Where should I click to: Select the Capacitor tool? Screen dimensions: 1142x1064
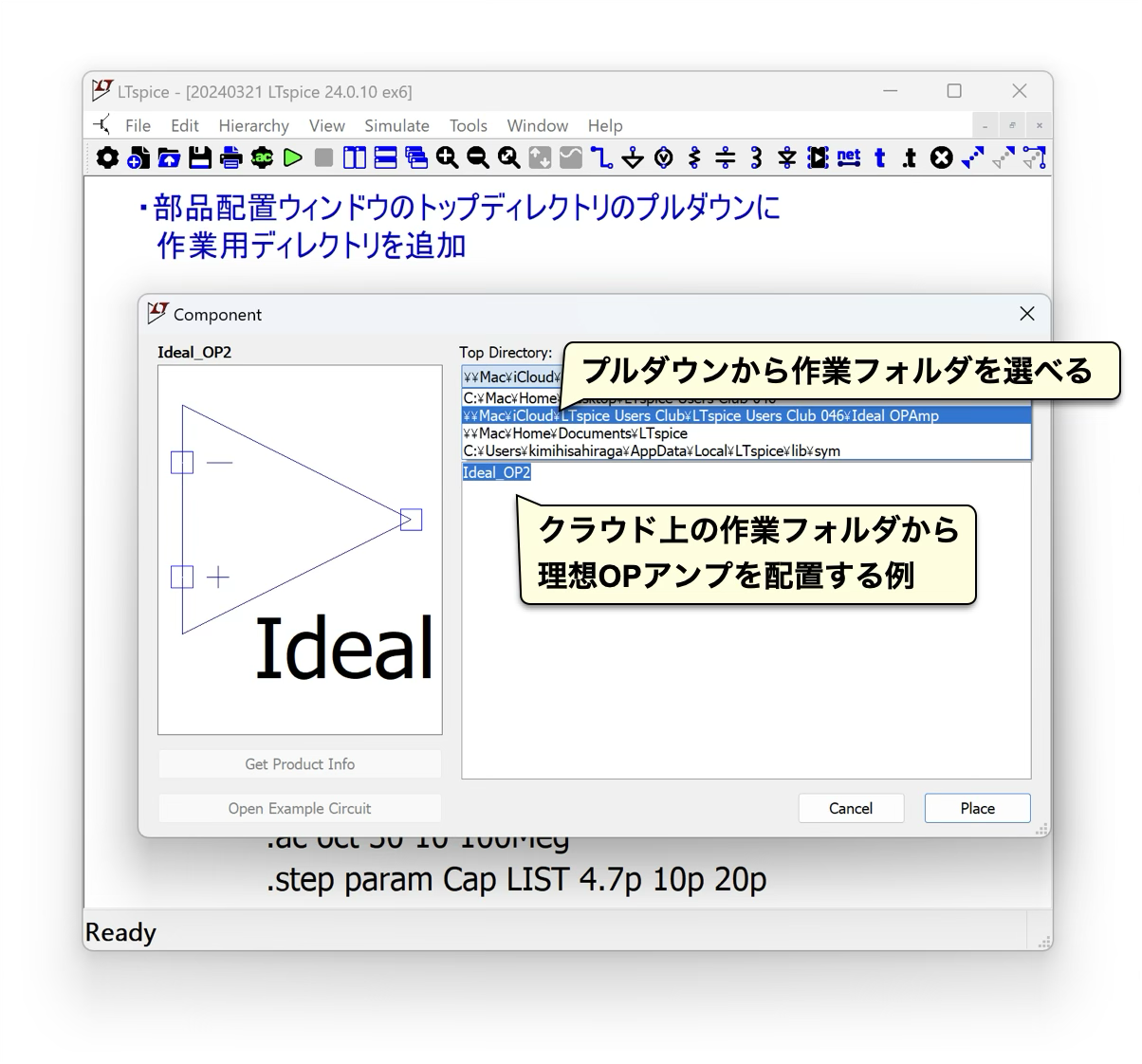pyautogui.click(x=726, y=158)
